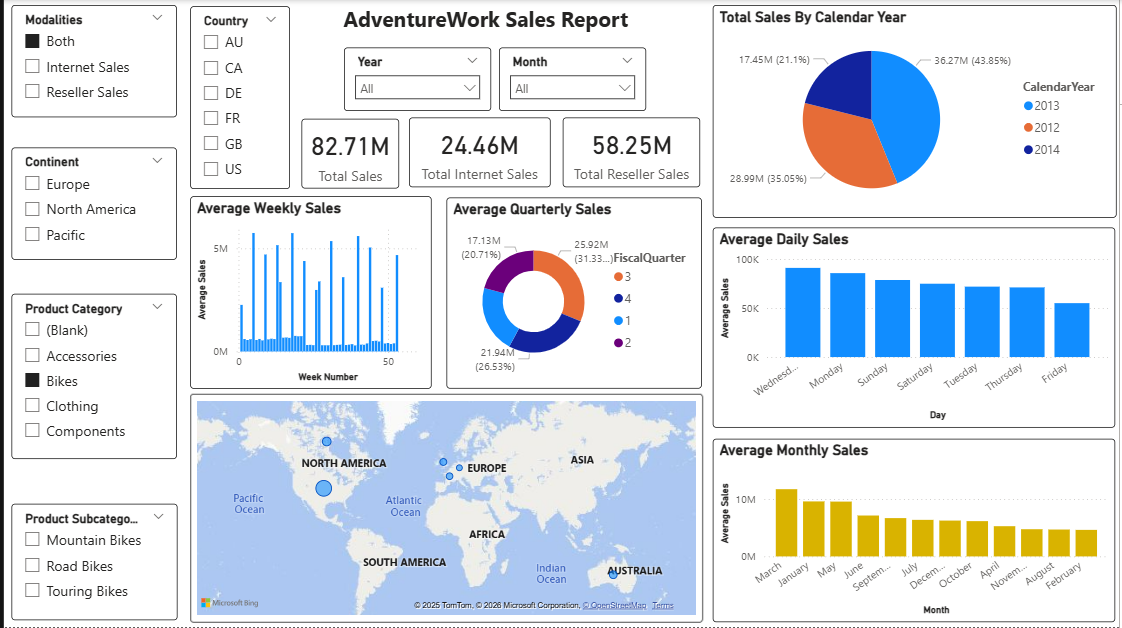Click the 82.71M Total Sales card
1122x628 pixels.
tap(350, 154)
